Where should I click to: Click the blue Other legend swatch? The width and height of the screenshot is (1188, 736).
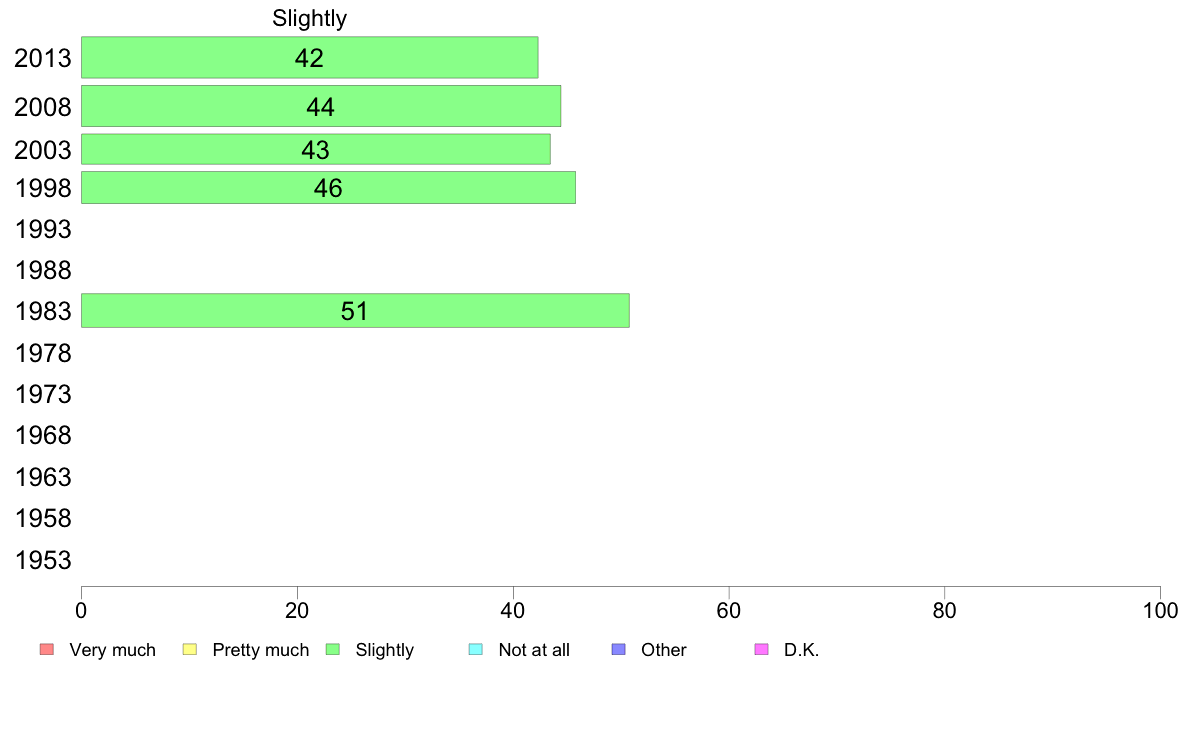tap(619, 650)
